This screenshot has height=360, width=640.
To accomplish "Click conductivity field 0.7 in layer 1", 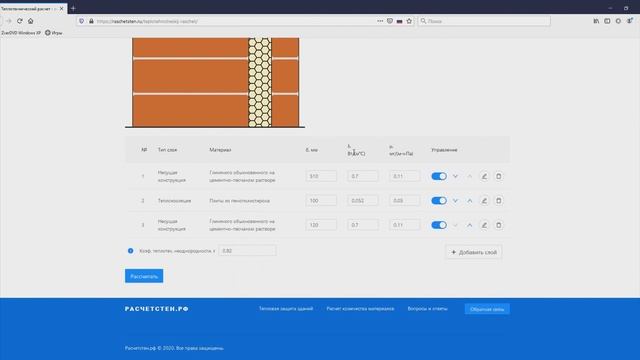I will [363, 176].
